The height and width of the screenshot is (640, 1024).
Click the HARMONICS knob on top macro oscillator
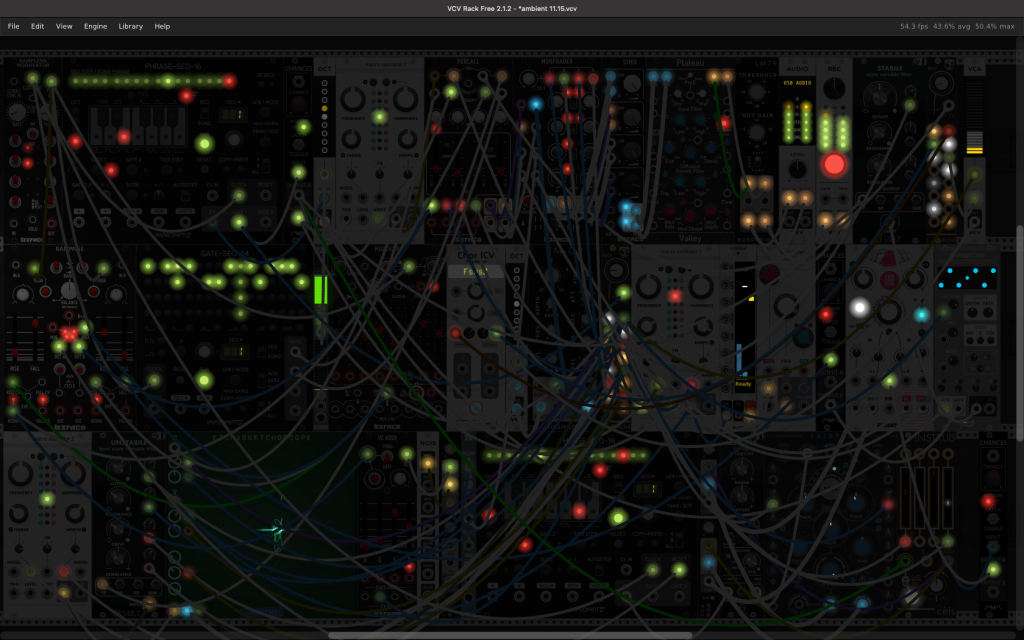(406, 99)
